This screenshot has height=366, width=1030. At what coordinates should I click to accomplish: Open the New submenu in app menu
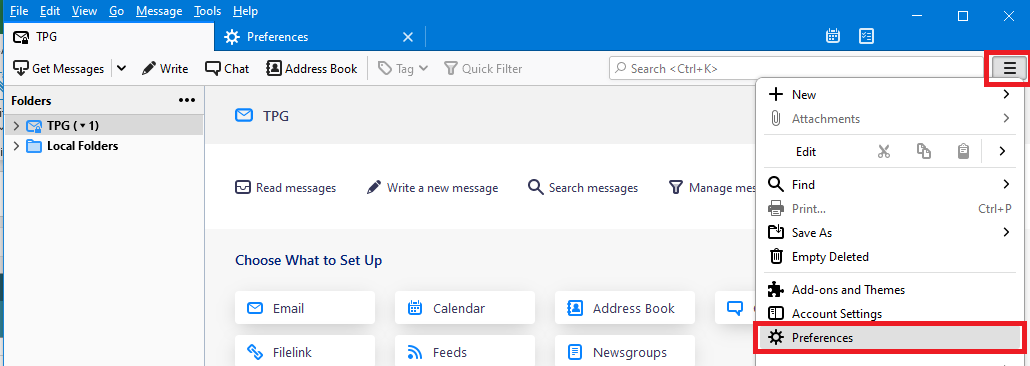click(890, 95)
